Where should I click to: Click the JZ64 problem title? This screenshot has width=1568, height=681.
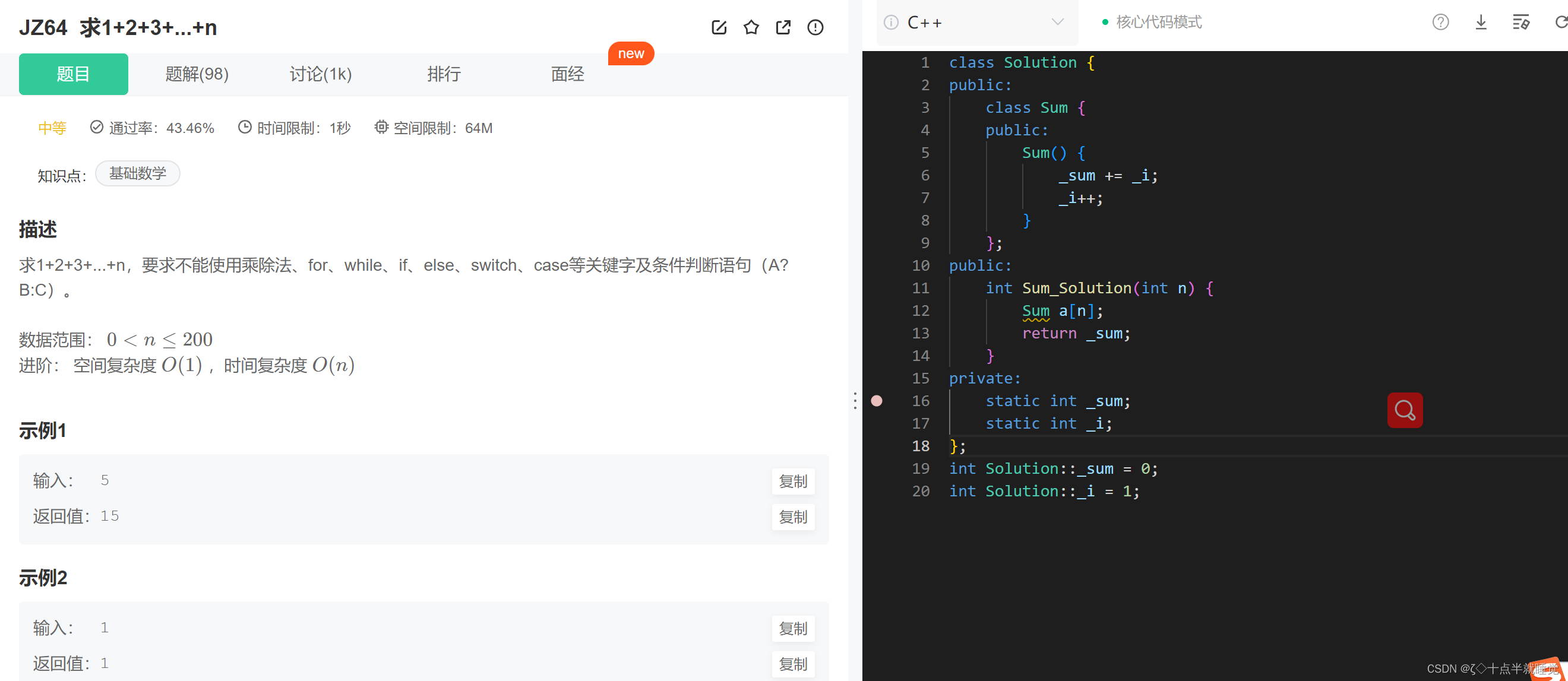tap(118, 27)
